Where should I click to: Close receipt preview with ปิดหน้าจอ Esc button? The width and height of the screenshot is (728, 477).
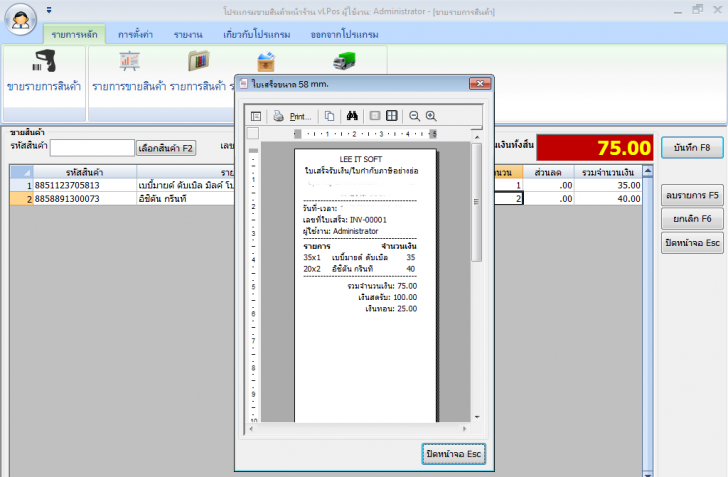(x=454, y=454)
